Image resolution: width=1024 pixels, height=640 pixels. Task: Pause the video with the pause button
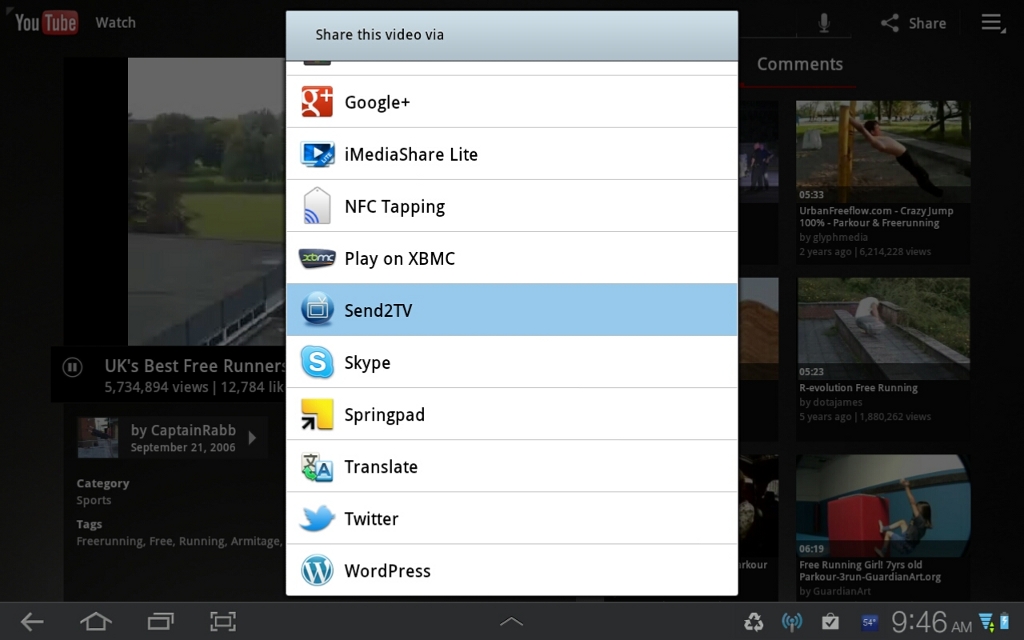pos(72,367)
